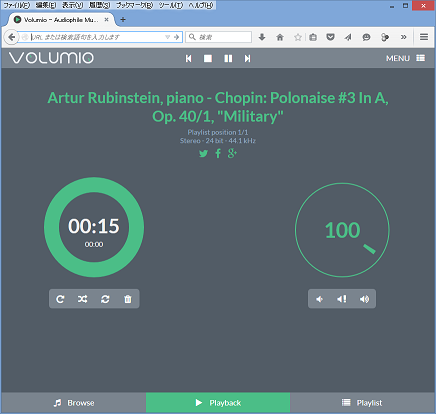
Task: Click the green playback progress ring
Action: click(94, 185)
